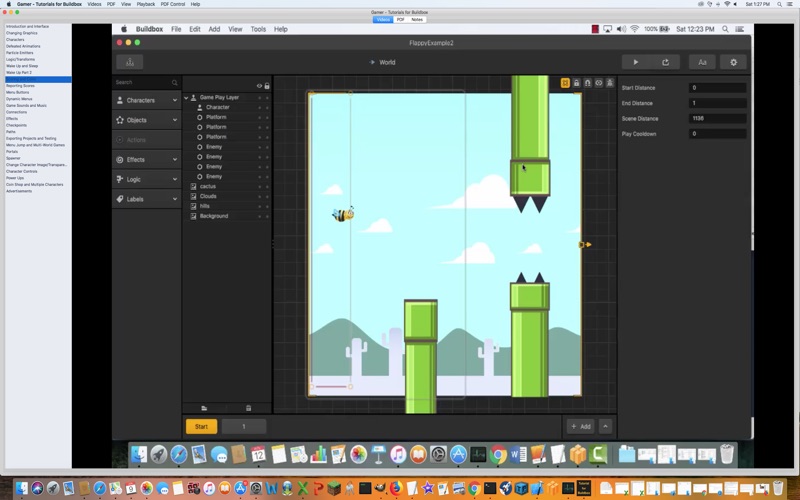800x500 pixels.
Task: Expand the Labels section
Action: [x=146, y=199]
